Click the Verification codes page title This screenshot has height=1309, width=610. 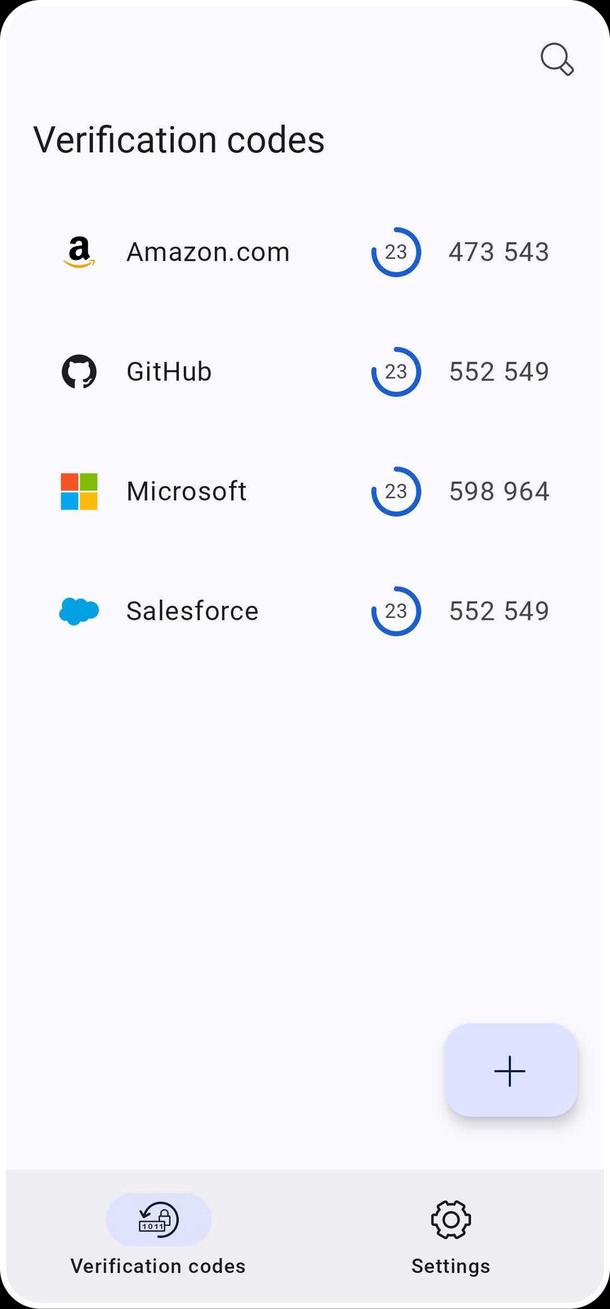[x=179, y=140]
